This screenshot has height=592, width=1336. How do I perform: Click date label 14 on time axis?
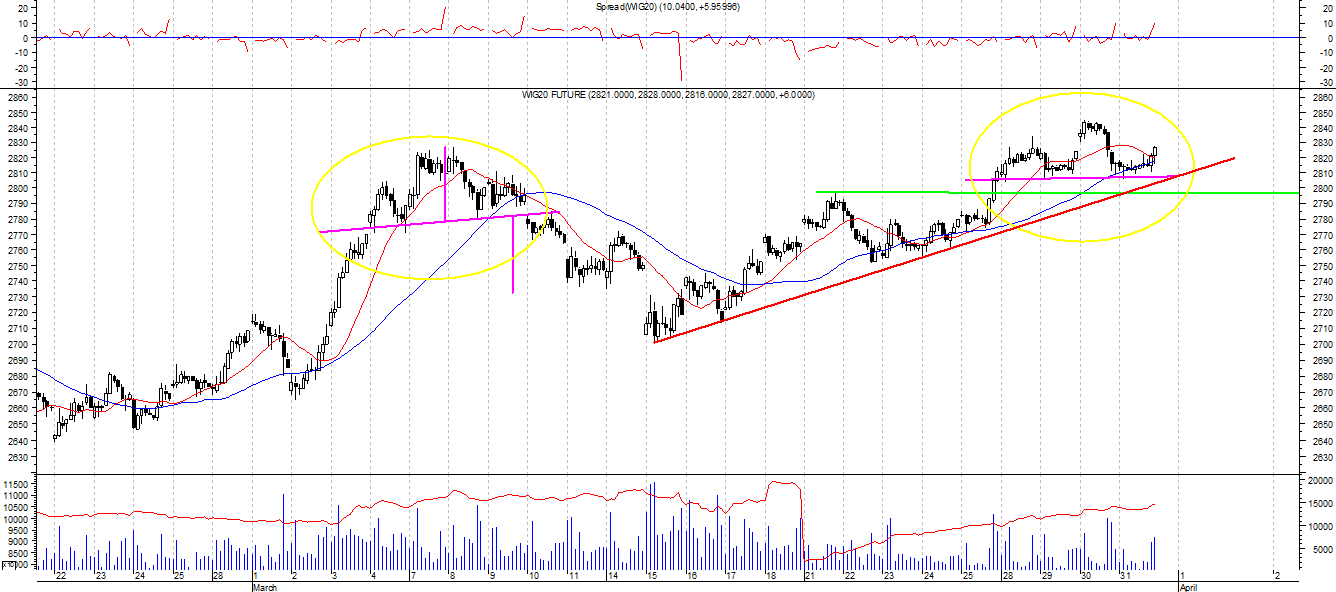pyautogui.click(x=612, y=576)
